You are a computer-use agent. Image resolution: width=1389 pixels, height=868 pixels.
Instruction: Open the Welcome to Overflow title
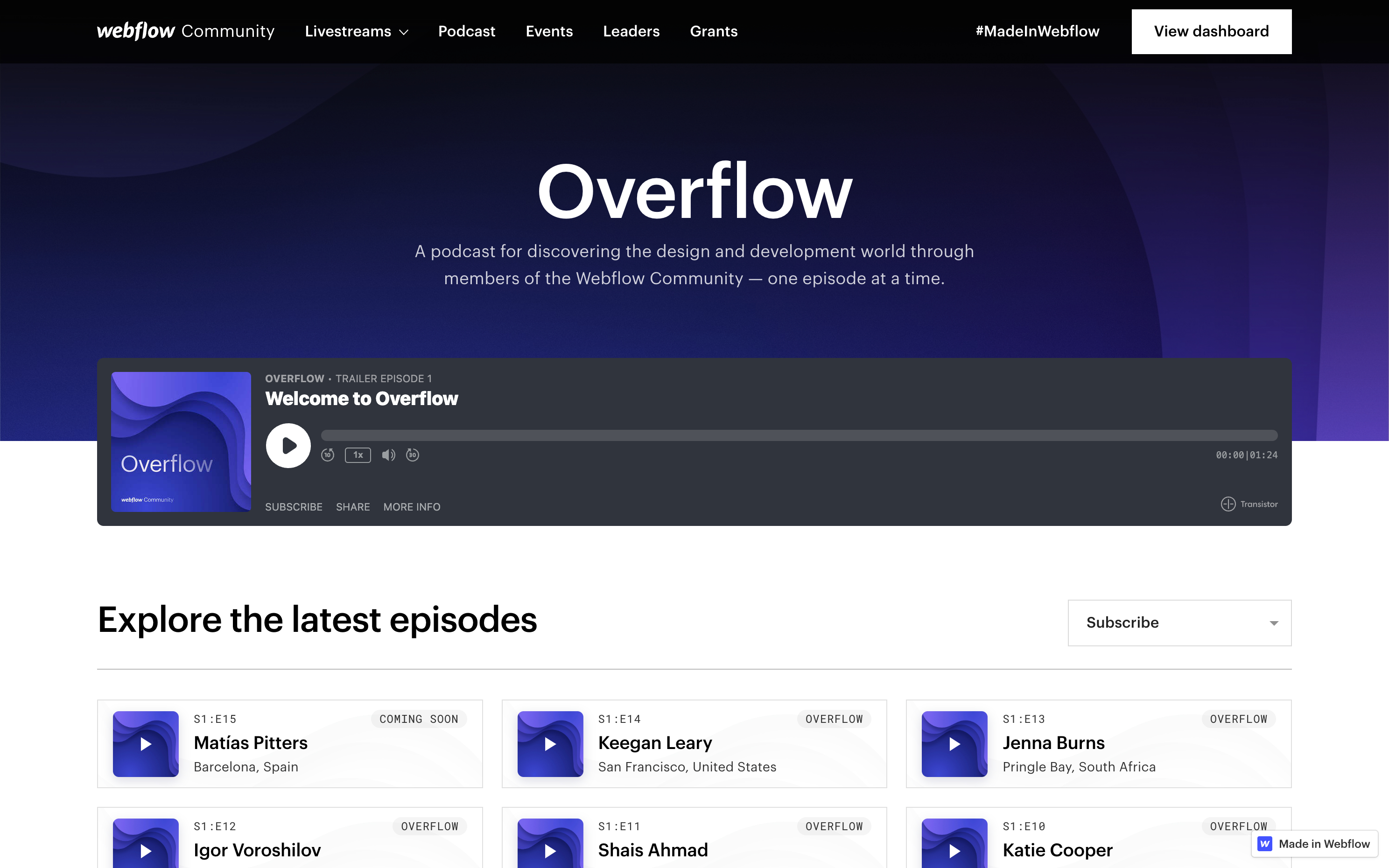(362, 399)
